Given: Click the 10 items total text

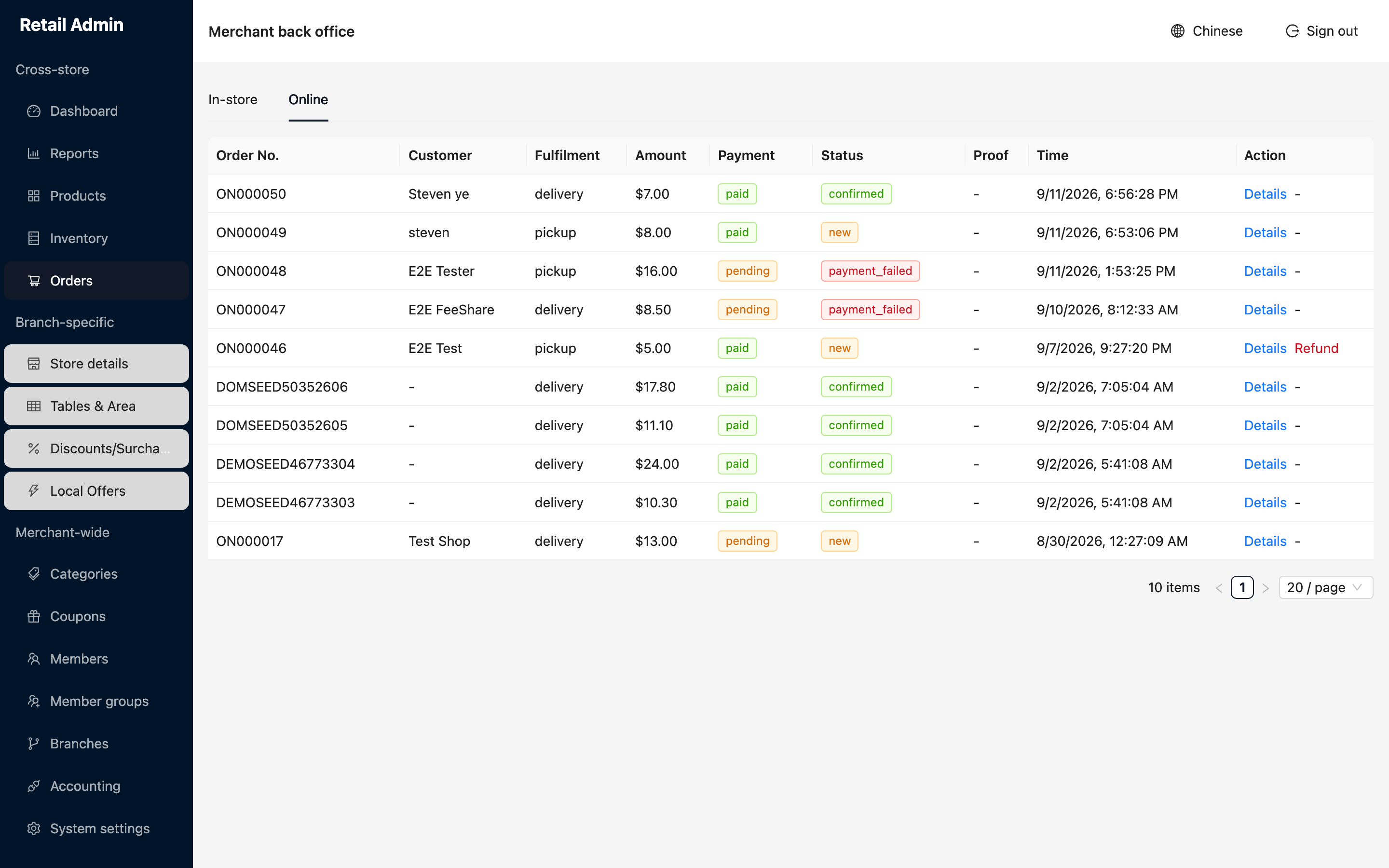Looking at the screenshot, I should click(1174, 587).
